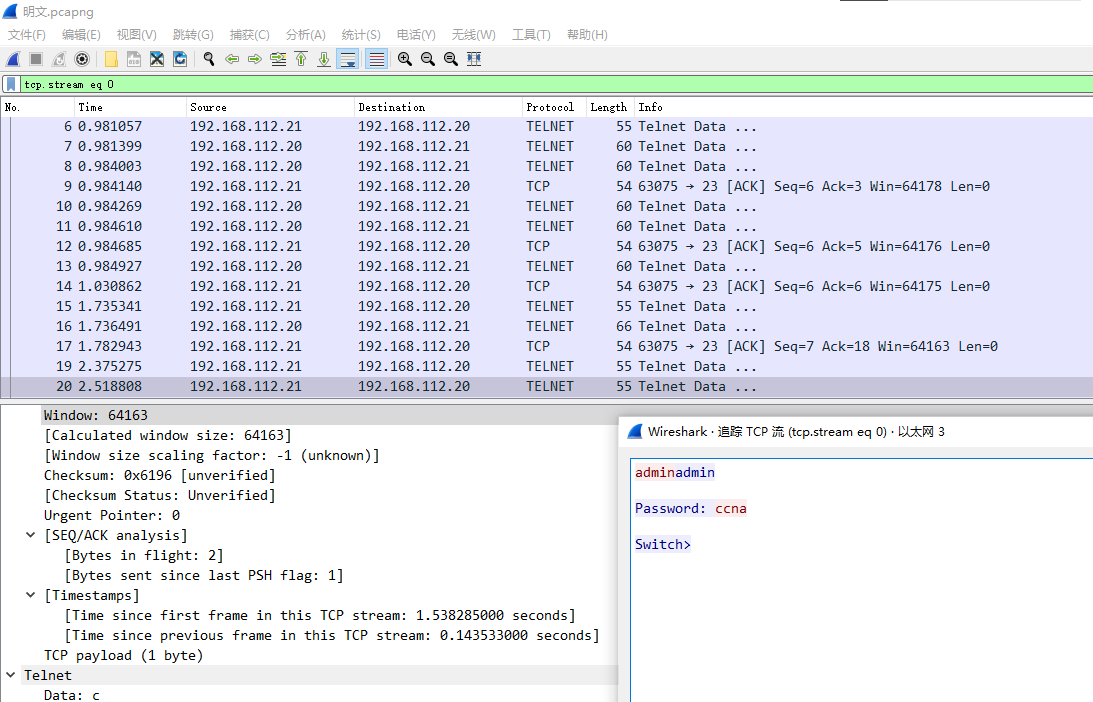Jump to the first packet icon
The height and width of the screenshot is (702, 1093).
click(301, 59)
